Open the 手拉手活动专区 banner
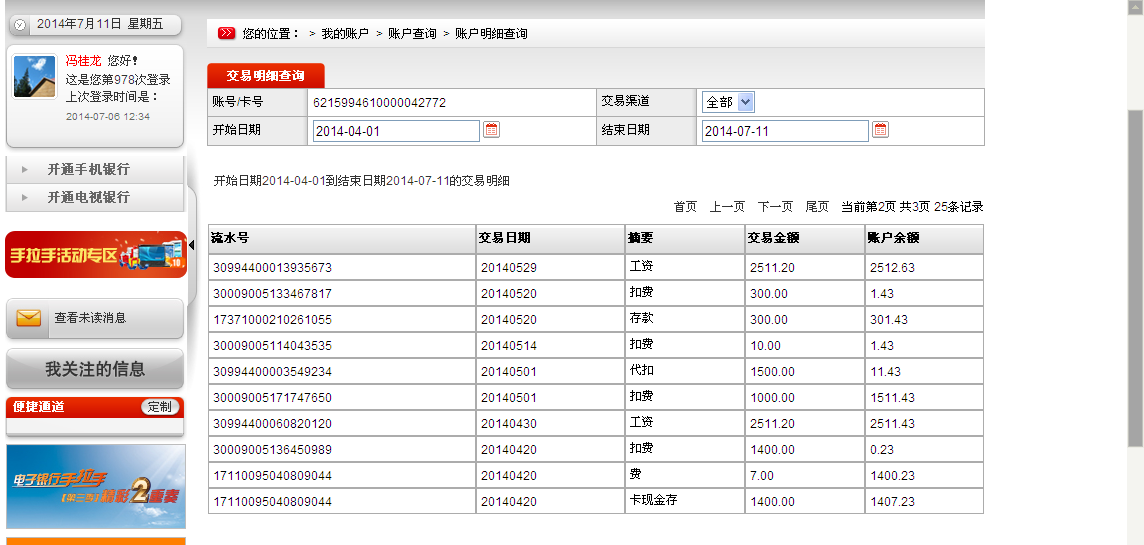This screenshot has width=1144, height=545. coord(95,255)
